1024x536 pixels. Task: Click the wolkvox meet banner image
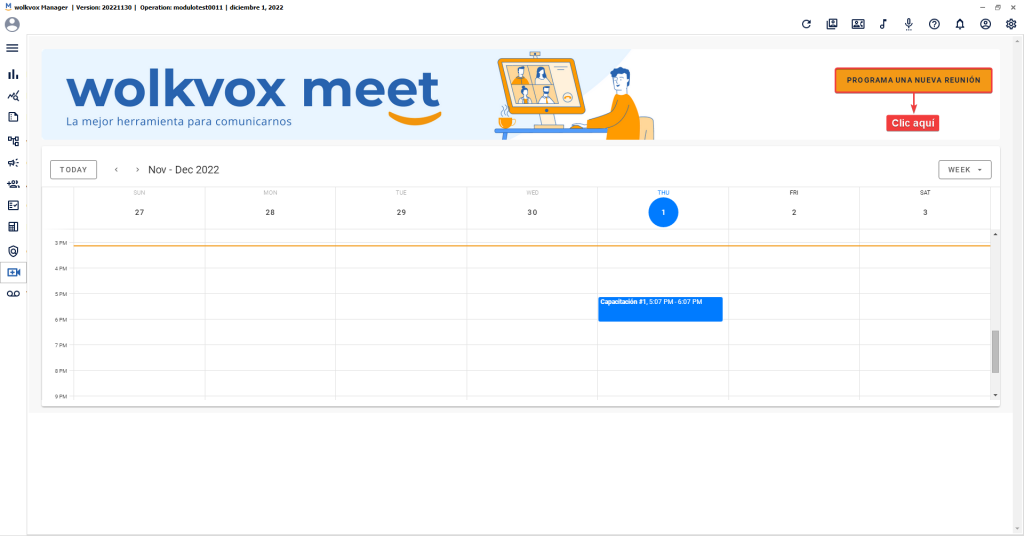click(520, 94)
